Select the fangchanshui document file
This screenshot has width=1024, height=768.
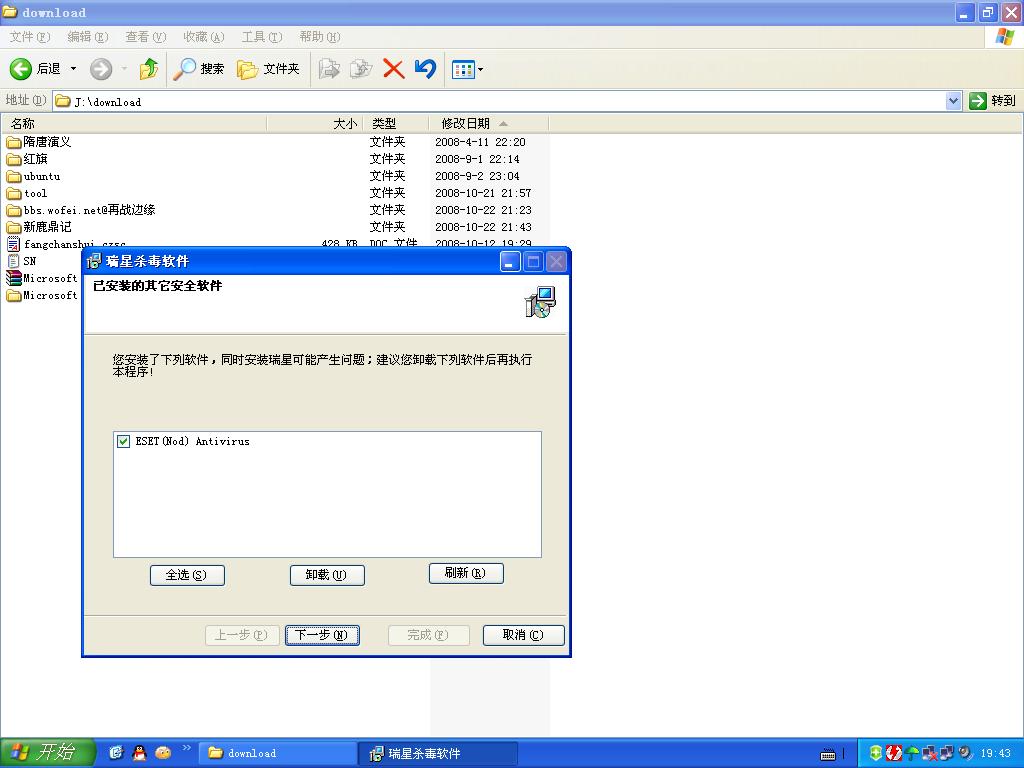tap(66, 244)
